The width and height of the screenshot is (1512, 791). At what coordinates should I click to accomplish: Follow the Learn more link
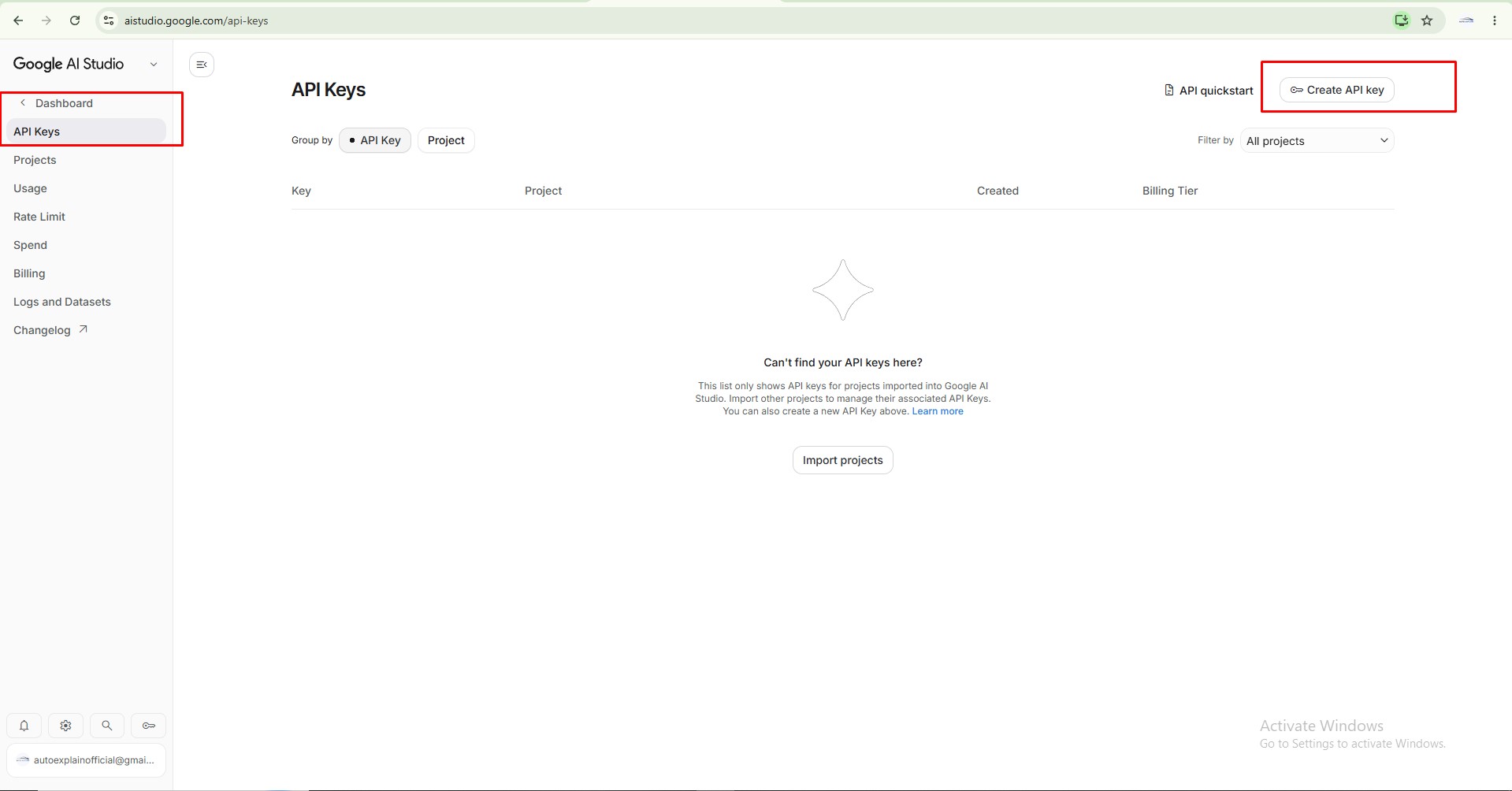click(938, 411)
